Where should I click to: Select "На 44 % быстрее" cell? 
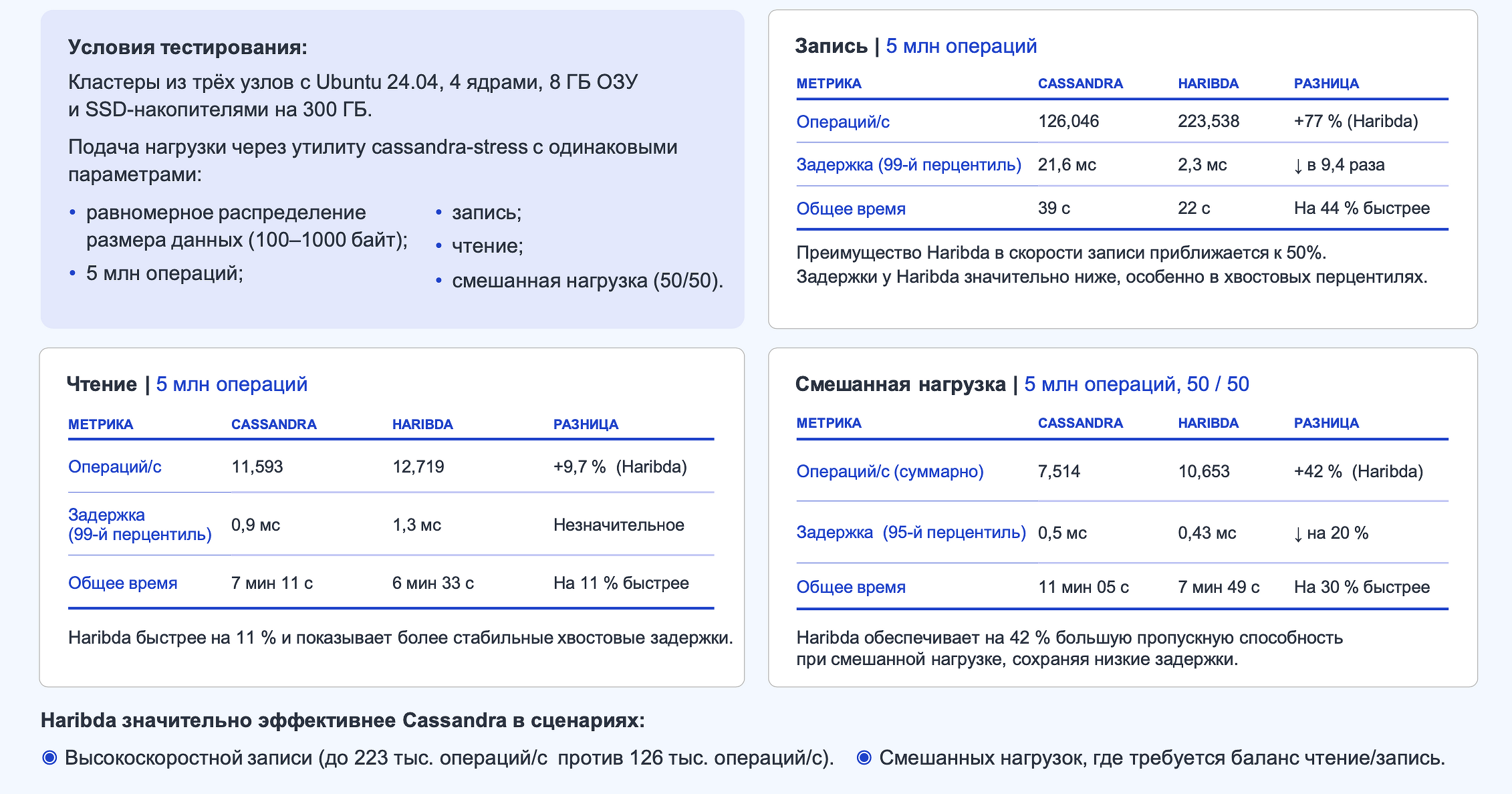pos(1362,208)
